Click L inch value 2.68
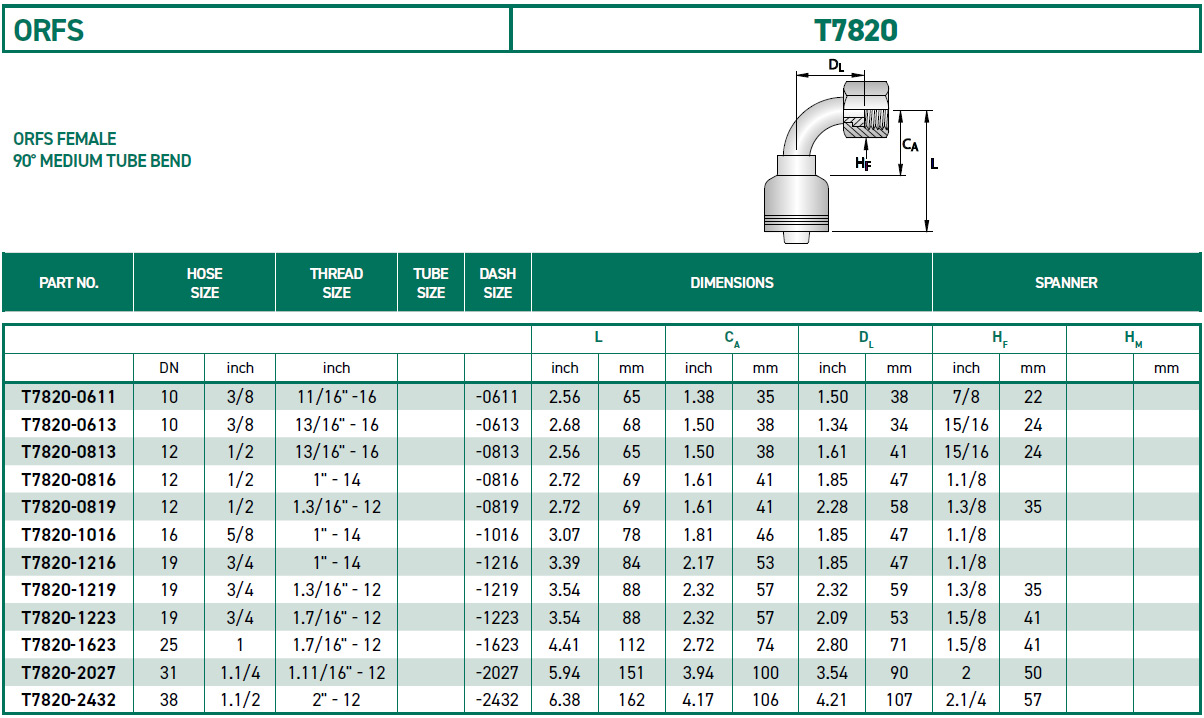 565,425
